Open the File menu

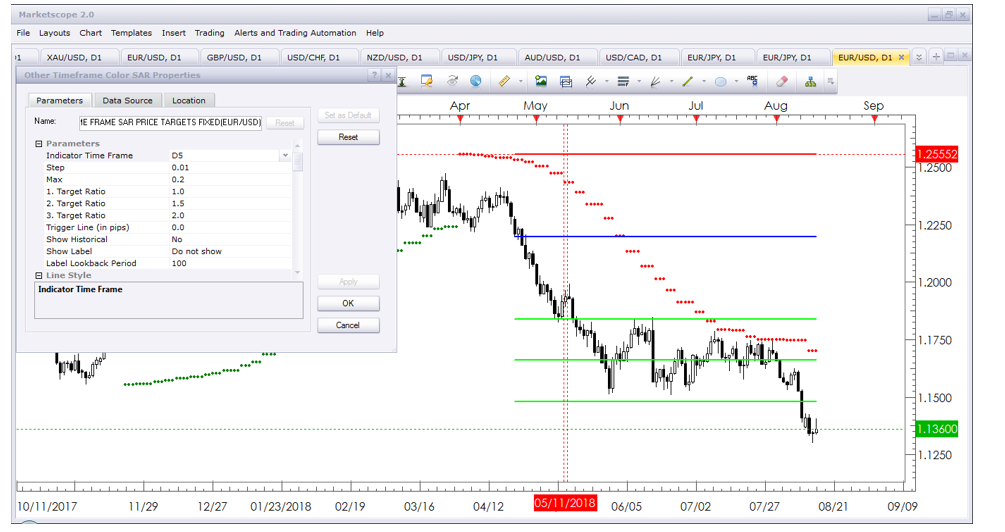[x=23, y=33]
